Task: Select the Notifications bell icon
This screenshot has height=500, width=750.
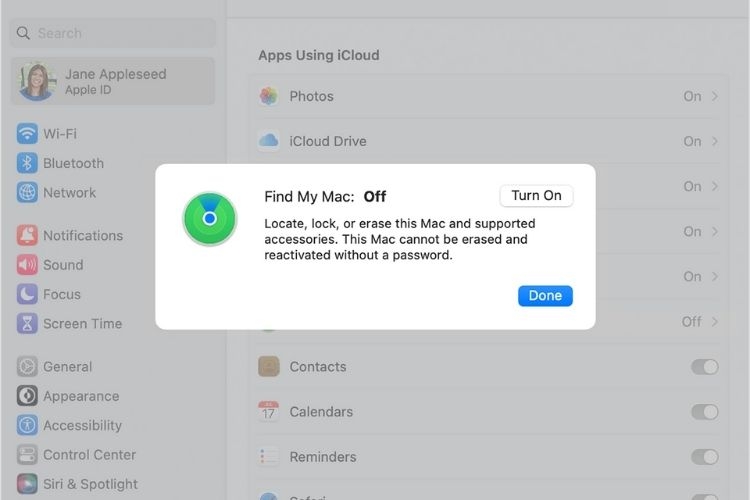Action: pos(27,235)
